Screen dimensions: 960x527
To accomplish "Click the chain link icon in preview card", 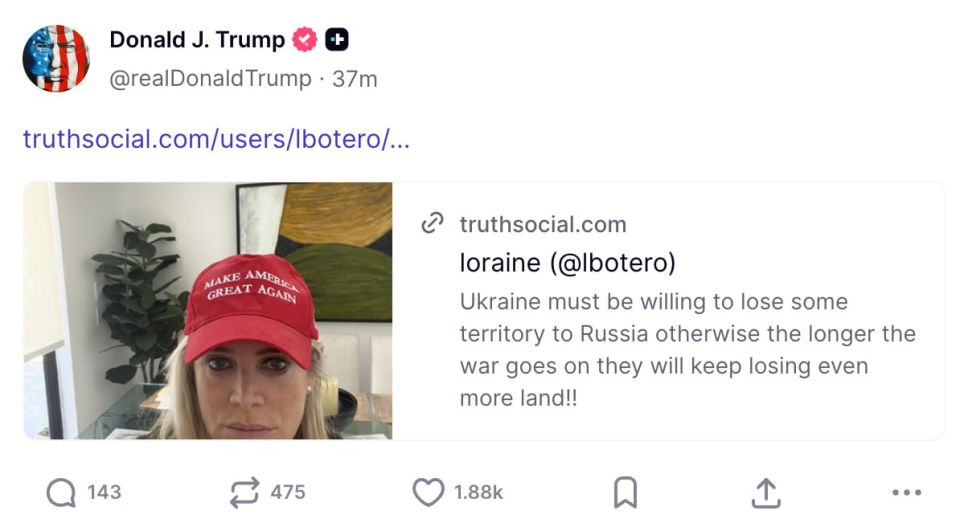I will tap(432, 224).
